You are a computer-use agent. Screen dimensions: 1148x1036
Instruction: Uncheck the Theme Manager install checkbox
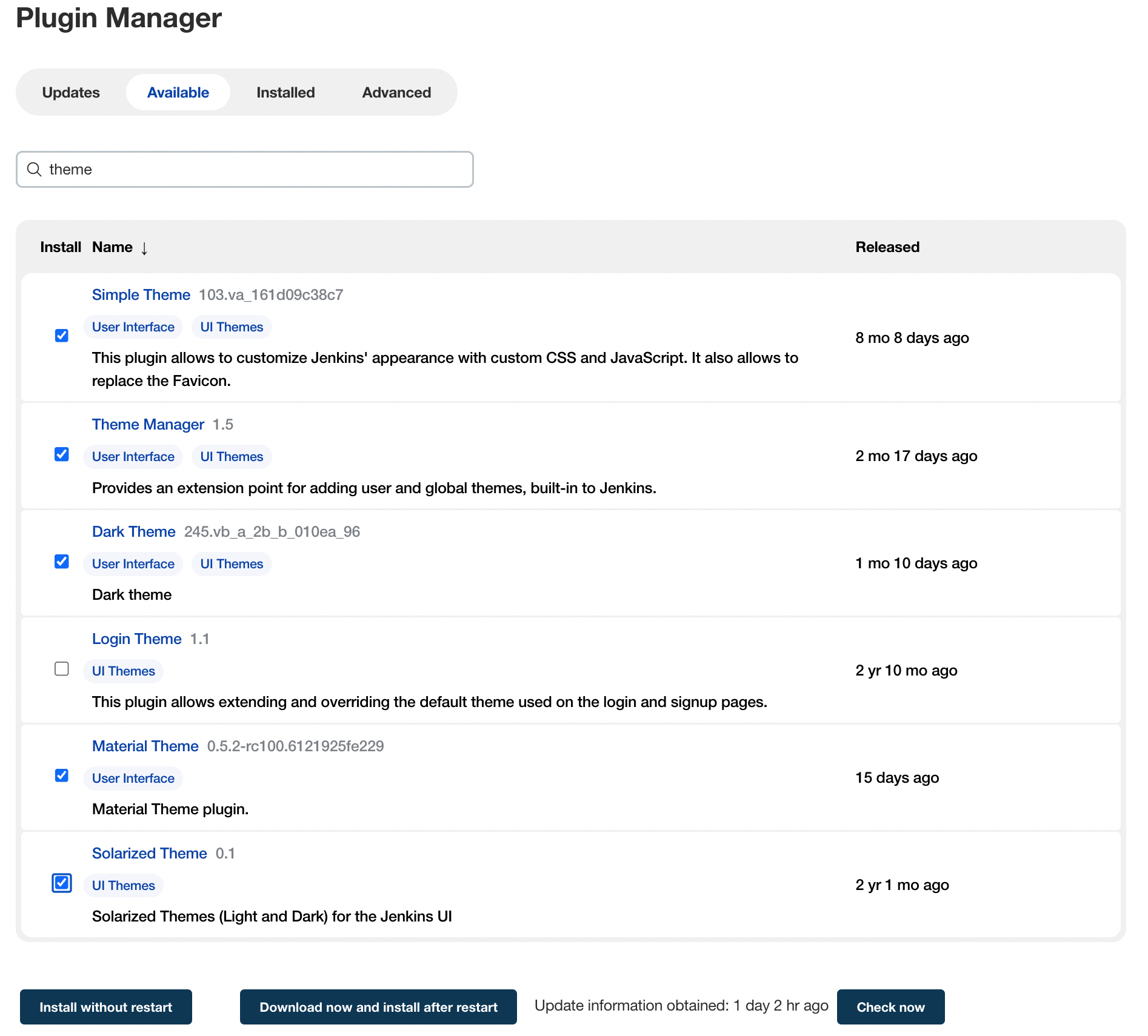point(62,454)
